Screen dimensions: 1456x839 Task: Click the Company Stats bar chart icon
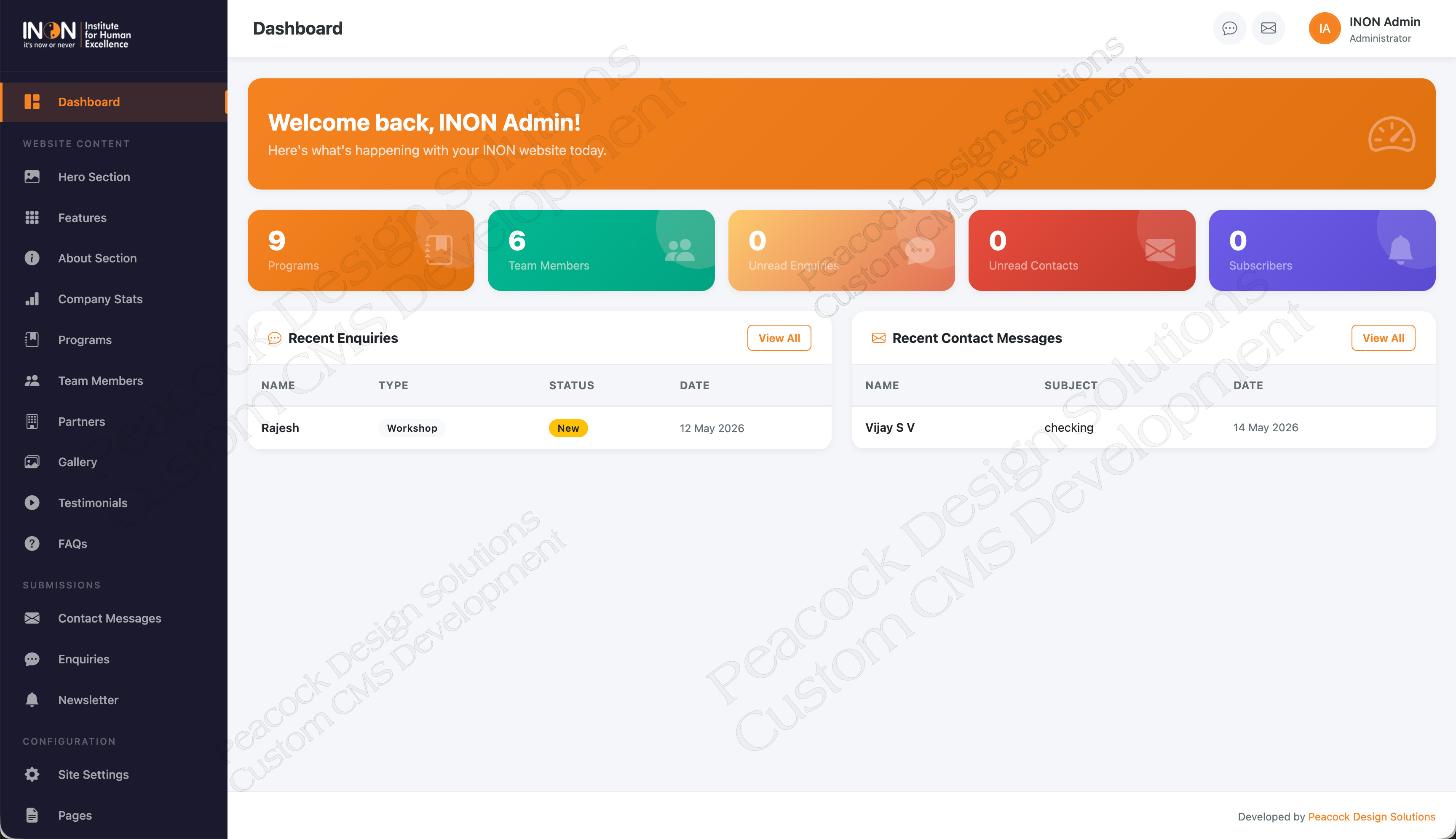coord(32,299)
